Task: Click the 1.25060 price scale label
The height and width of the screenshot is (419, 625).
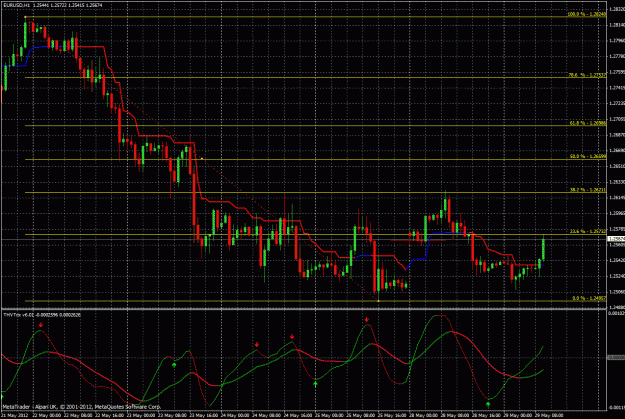Action: tap(617, 291)
